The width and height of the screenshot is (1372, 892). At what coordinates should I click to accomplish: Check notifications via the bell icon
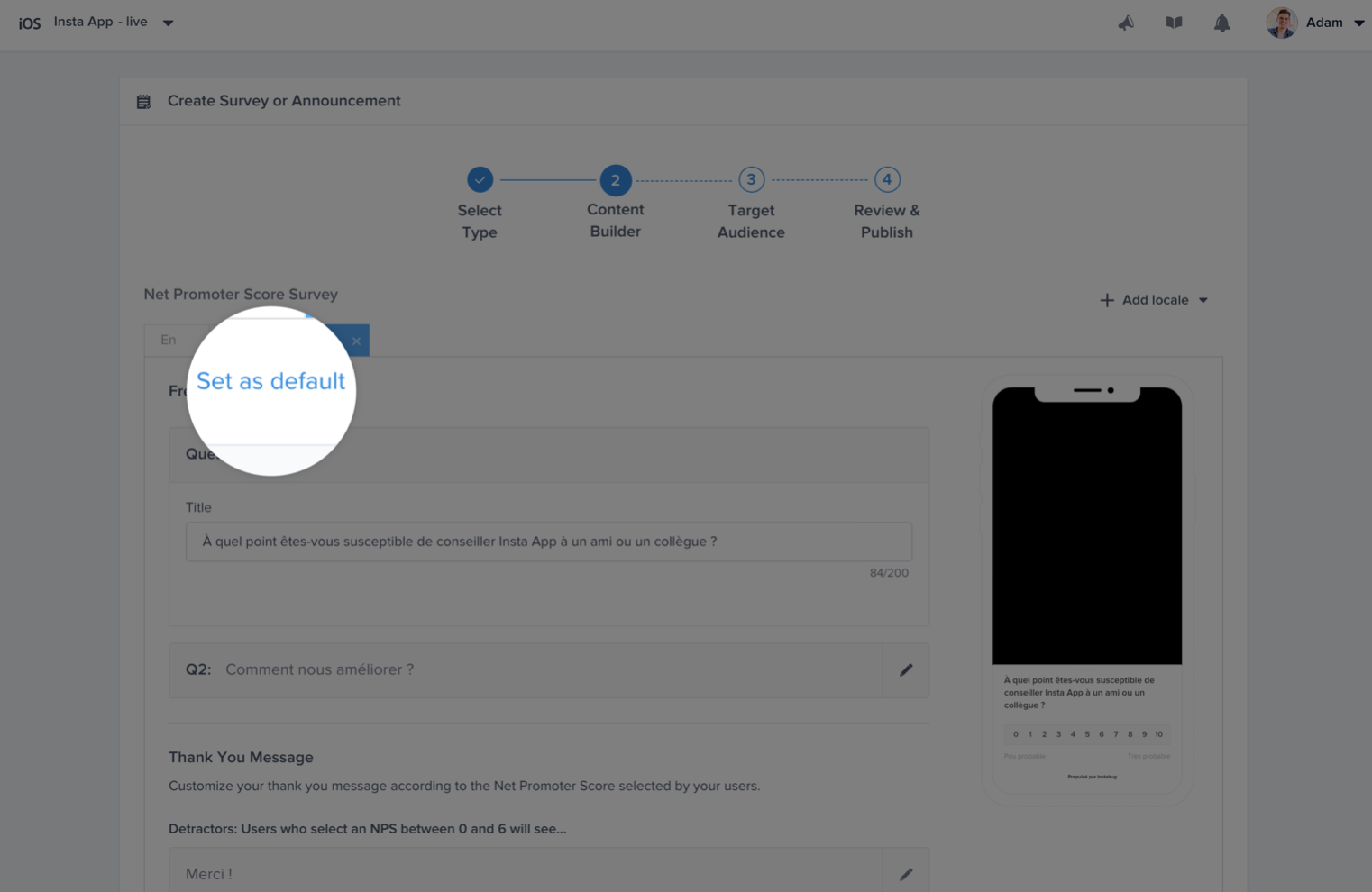1221,23
